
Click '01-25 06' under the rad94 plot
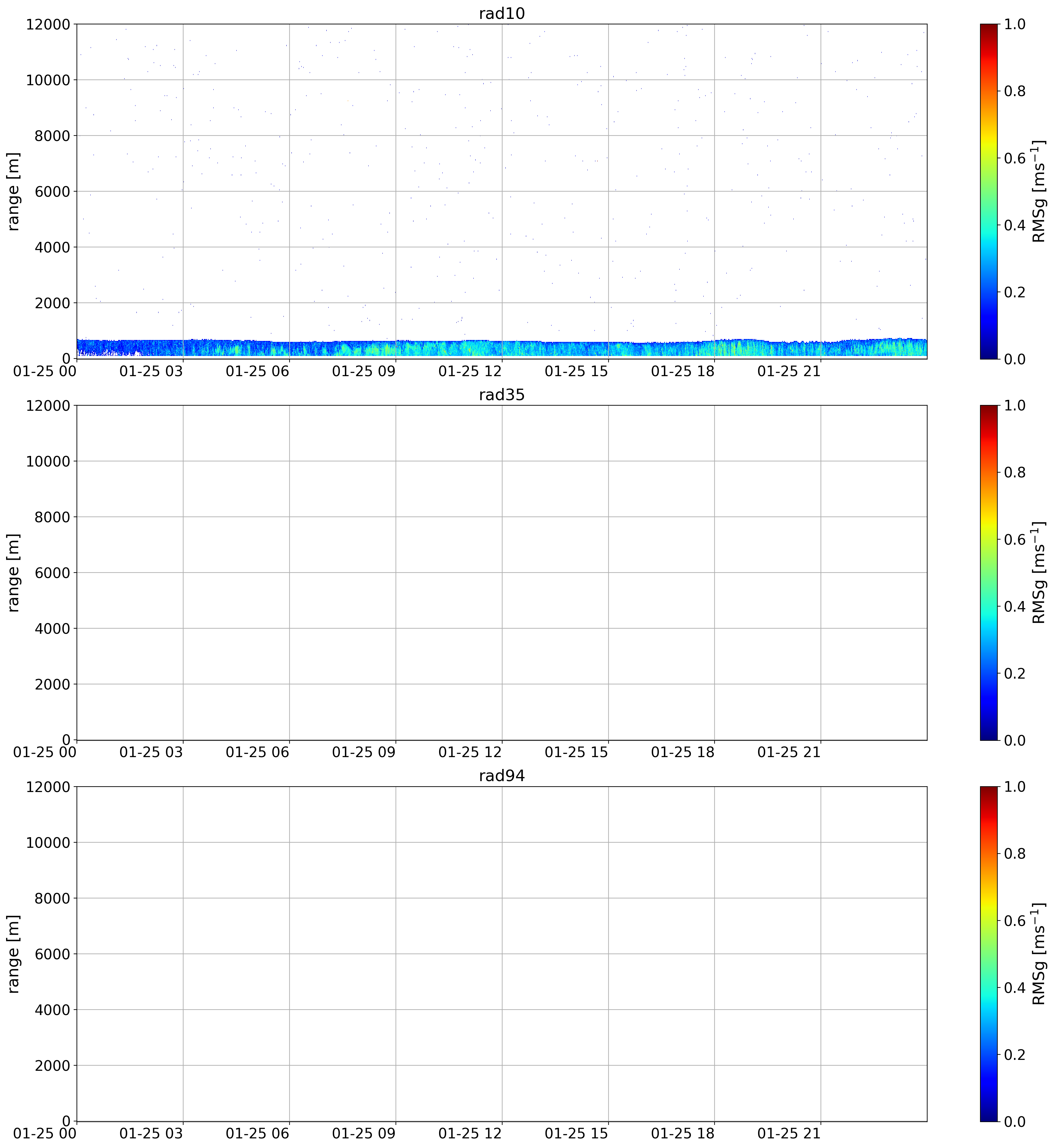pos(258,1134)
